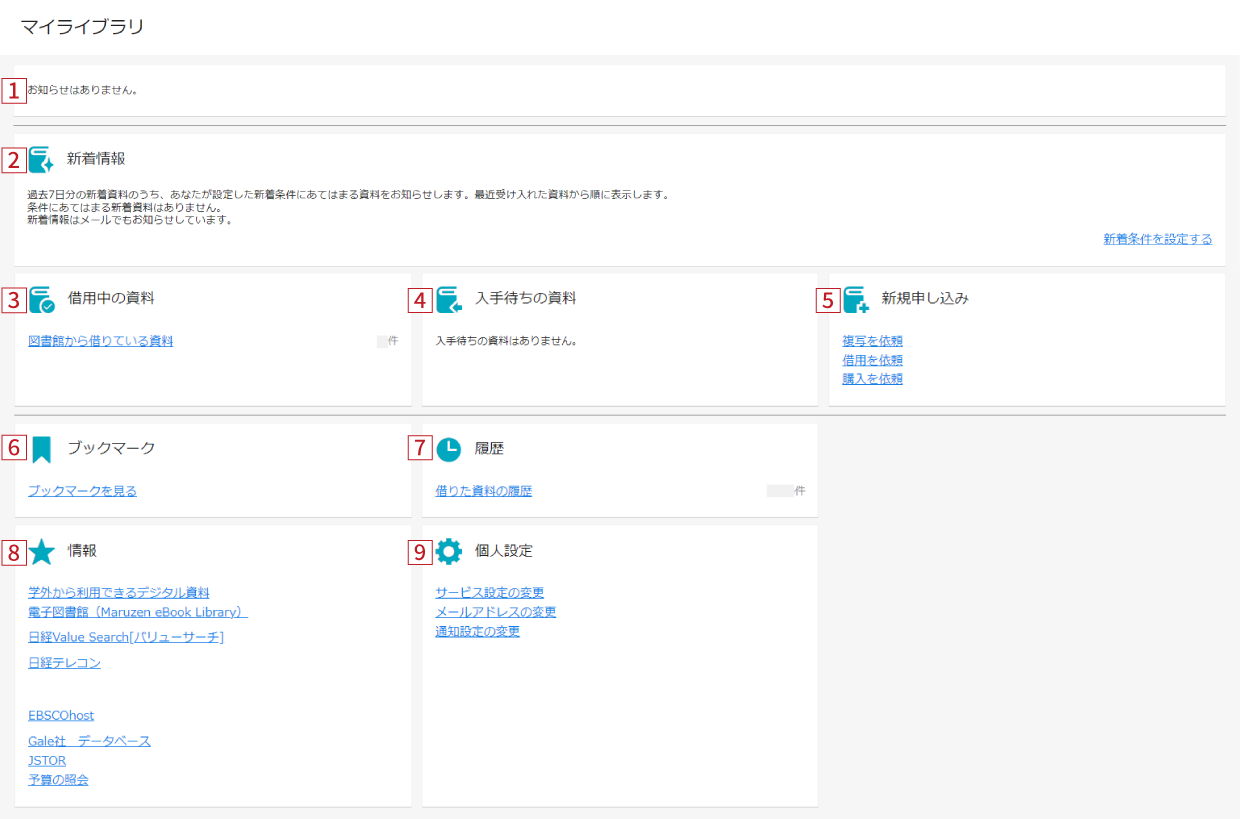1240x819 pixels.
Task: Open the Maruzen eBook Library link
Action: [x=138, y=612]
